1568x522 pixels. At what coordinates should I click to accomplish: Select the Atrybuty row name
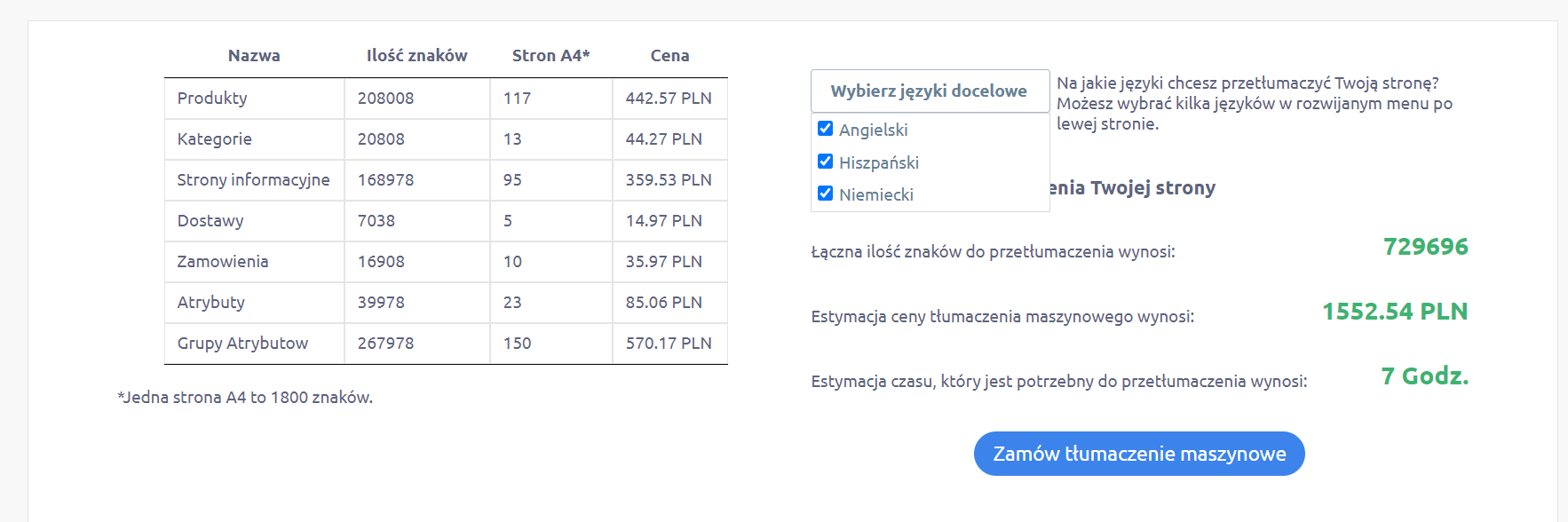tap(210, 303)
